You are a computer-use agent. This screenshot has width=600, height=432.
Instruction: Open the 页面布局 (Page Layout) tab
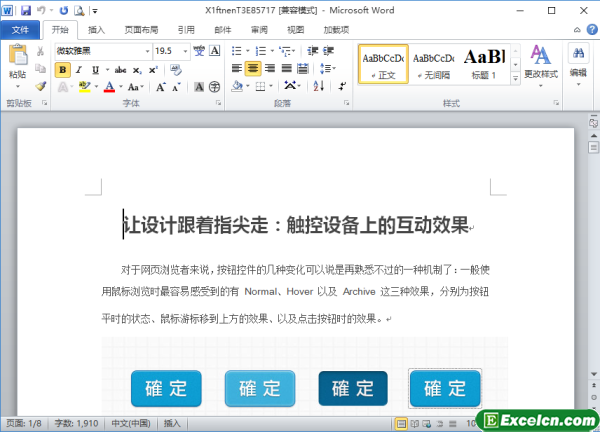point(140,30)
